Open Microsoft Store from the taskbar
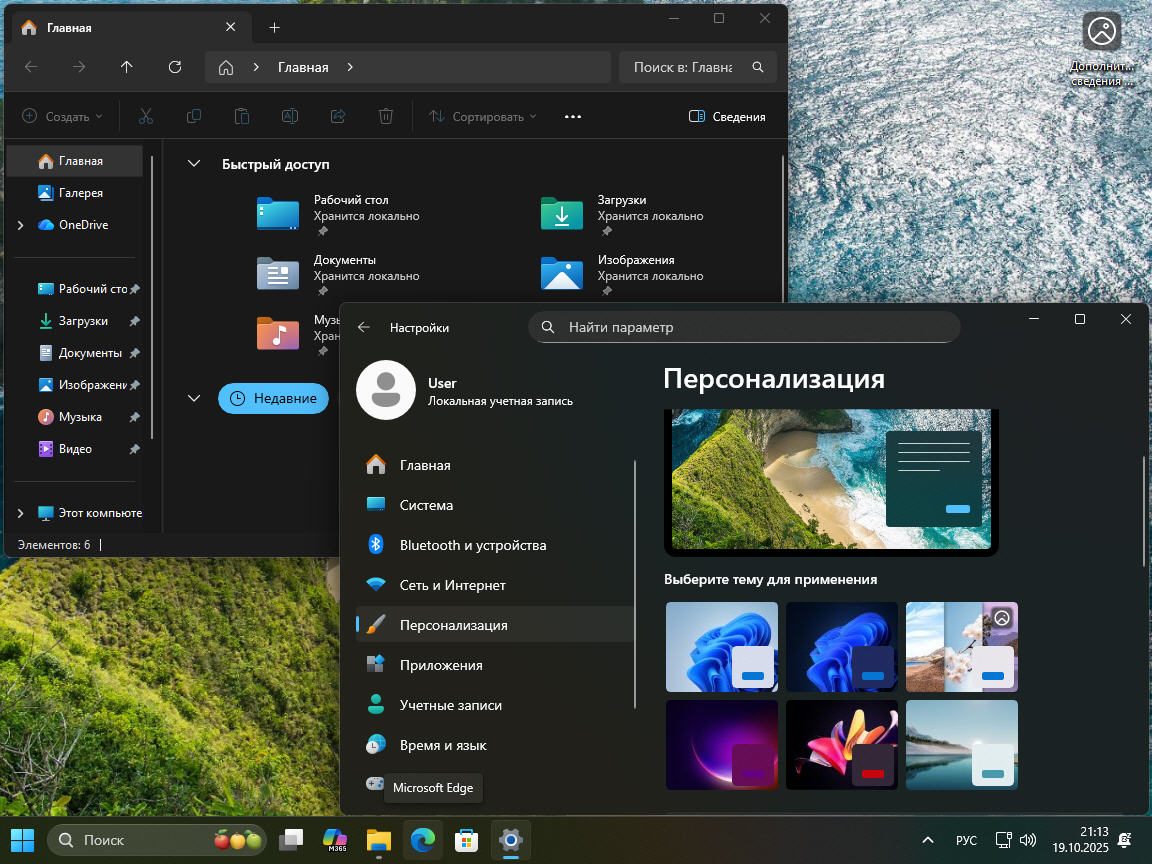The image size is (1152, 864). (466, 840)
